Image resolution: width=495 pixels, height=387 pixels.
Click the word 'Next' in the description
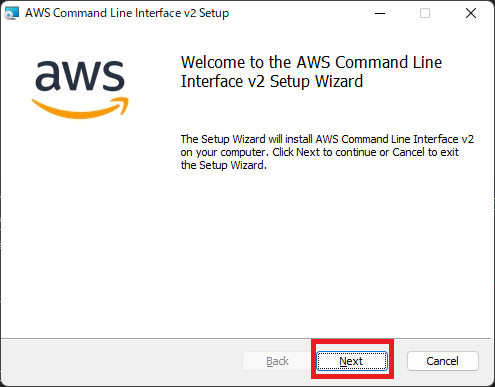(308, 152)
